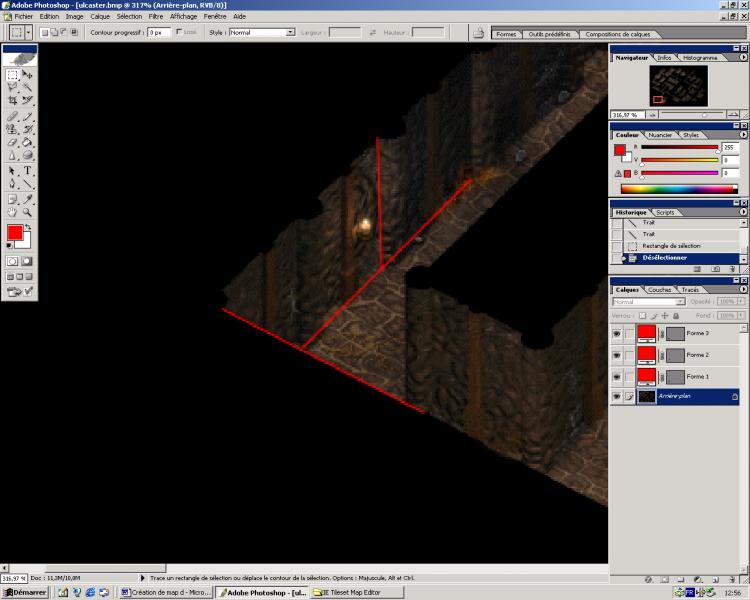Open the Fichier menu
750x600 pixels.
(x=23, y=16)
